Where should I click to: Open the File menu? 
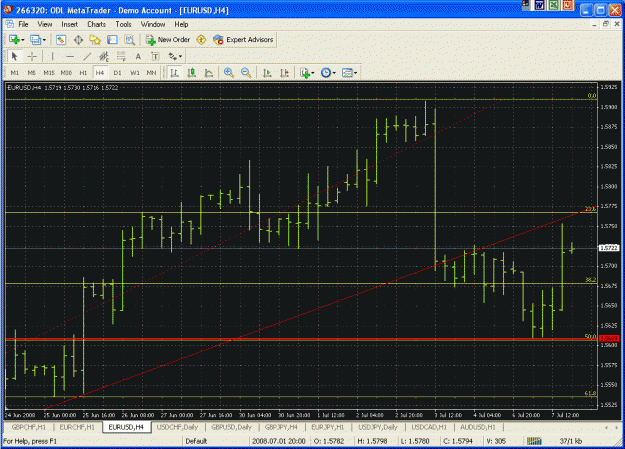pos(24,24)
